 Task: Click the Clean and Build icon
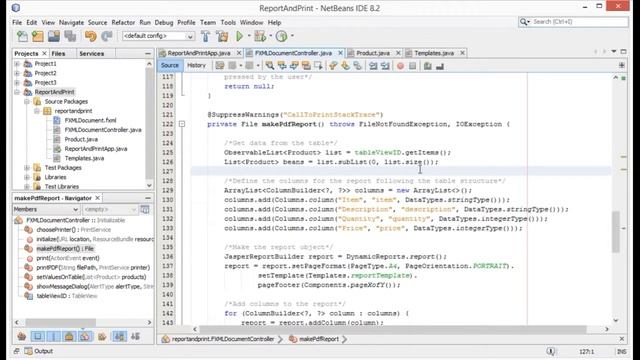point(222,36)
